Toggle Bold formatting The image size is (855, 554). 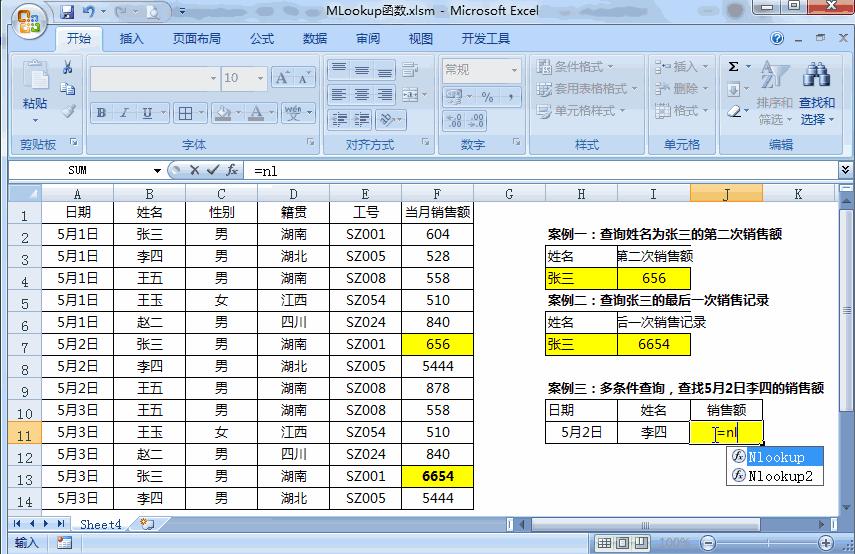tap(101, 113)
